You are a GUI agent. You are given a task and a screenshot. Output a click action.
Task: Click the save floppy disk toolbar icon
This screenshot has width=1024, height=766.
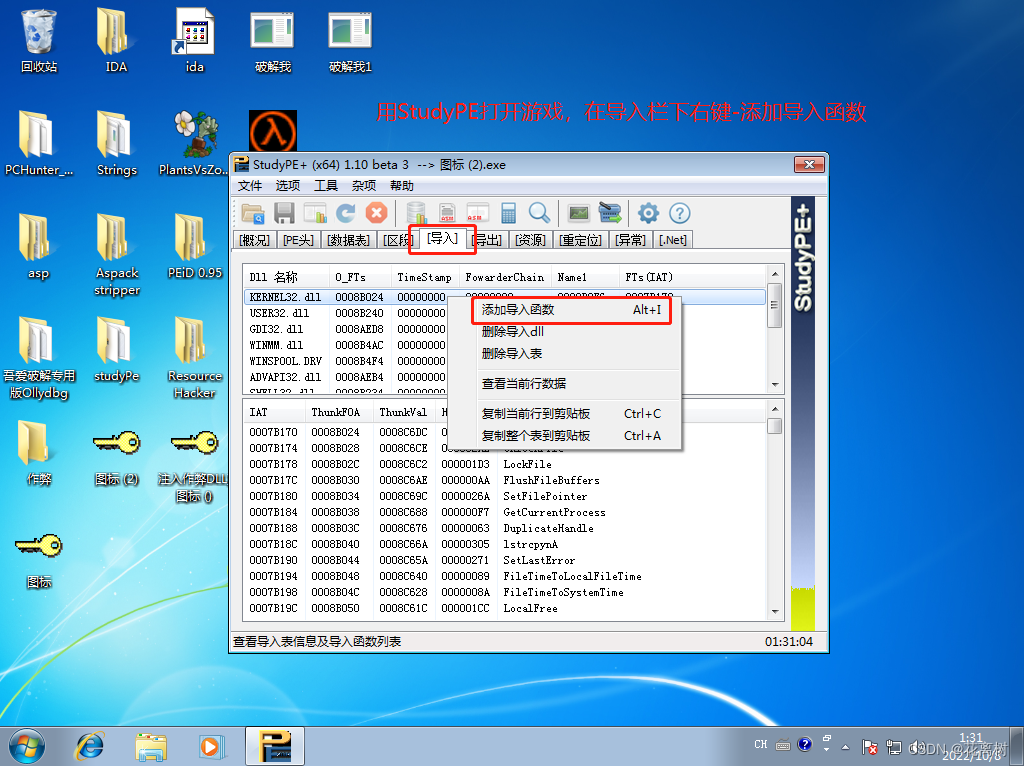pyautogui.click(x=284, y=213)
